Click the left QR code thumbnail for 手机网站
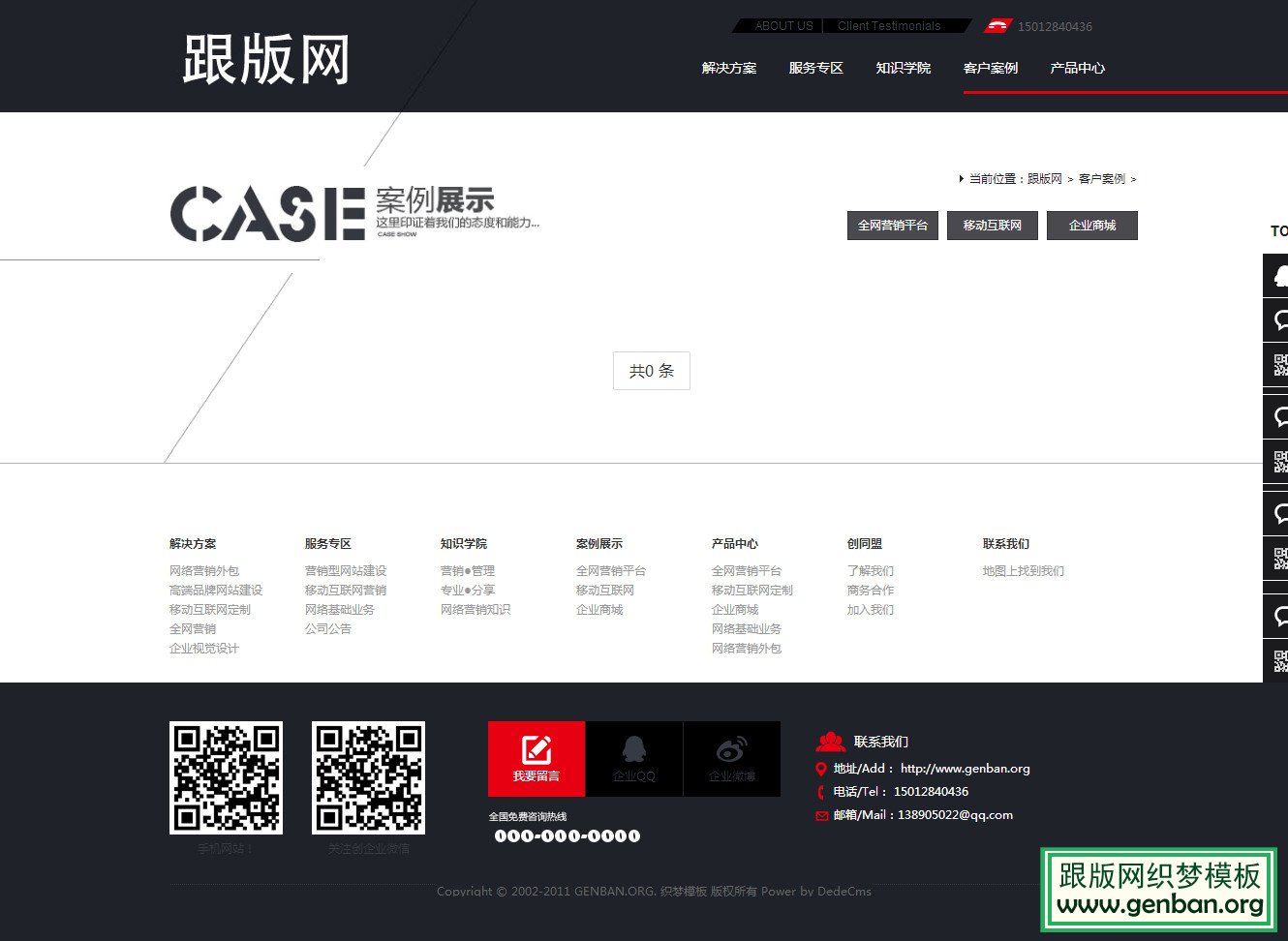The image size is (1288, 941). tap(226, 777)
